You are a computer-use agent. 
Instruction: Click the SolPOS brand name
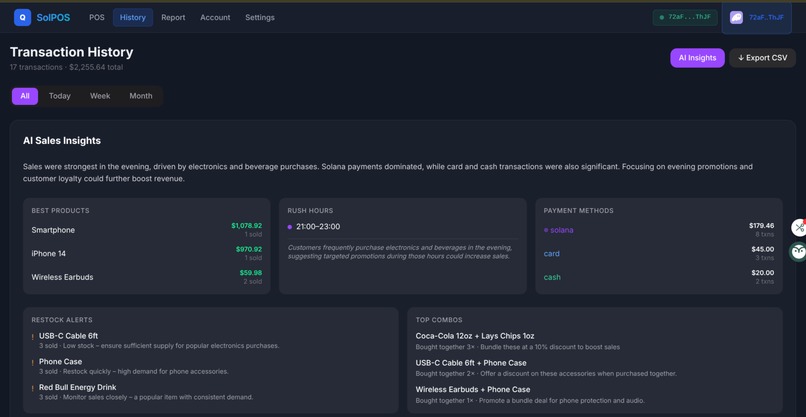click(53, 18)
